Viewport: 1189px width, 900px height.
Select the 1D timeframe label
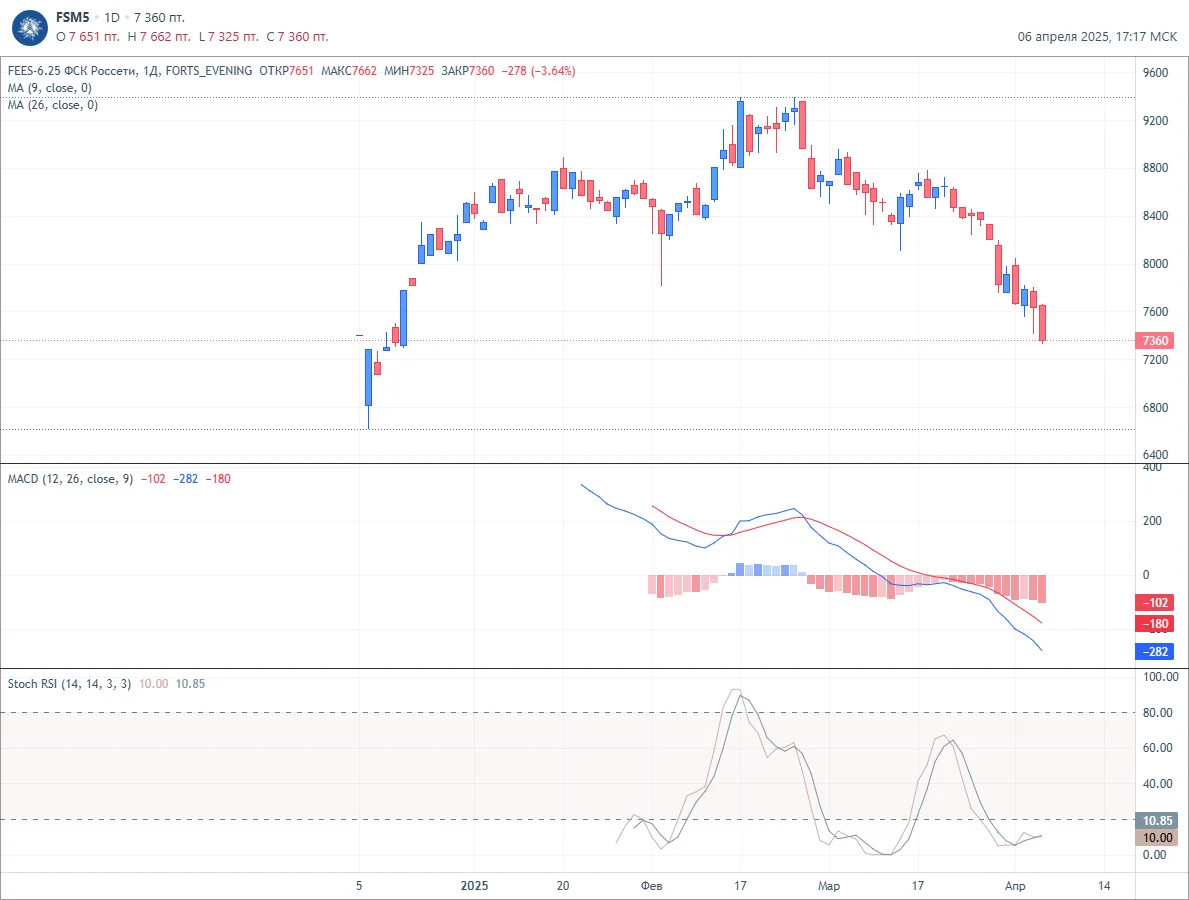click(111, 17)
